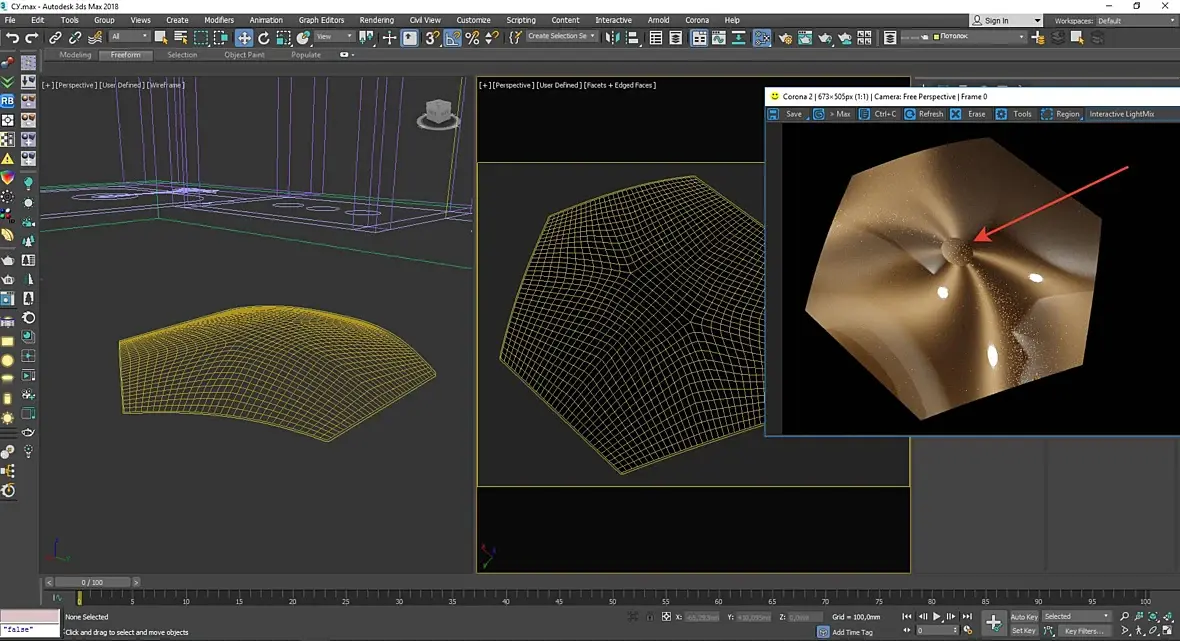Click the time slider 0 / 100 handle
Viewport: 1180px width, 641px height.
(92, 582)
